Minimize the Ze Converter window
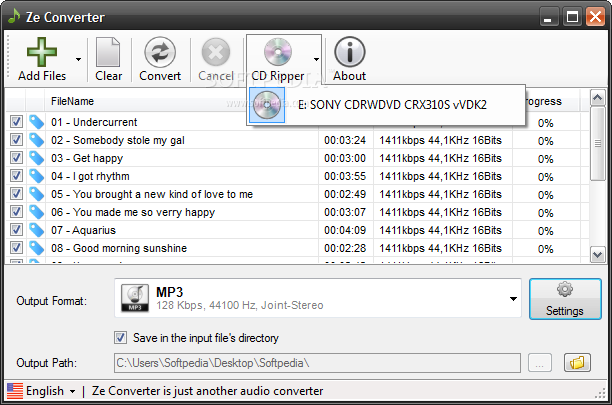The height and width of the screenshot is (405, 612). click(x=548, y=17)
